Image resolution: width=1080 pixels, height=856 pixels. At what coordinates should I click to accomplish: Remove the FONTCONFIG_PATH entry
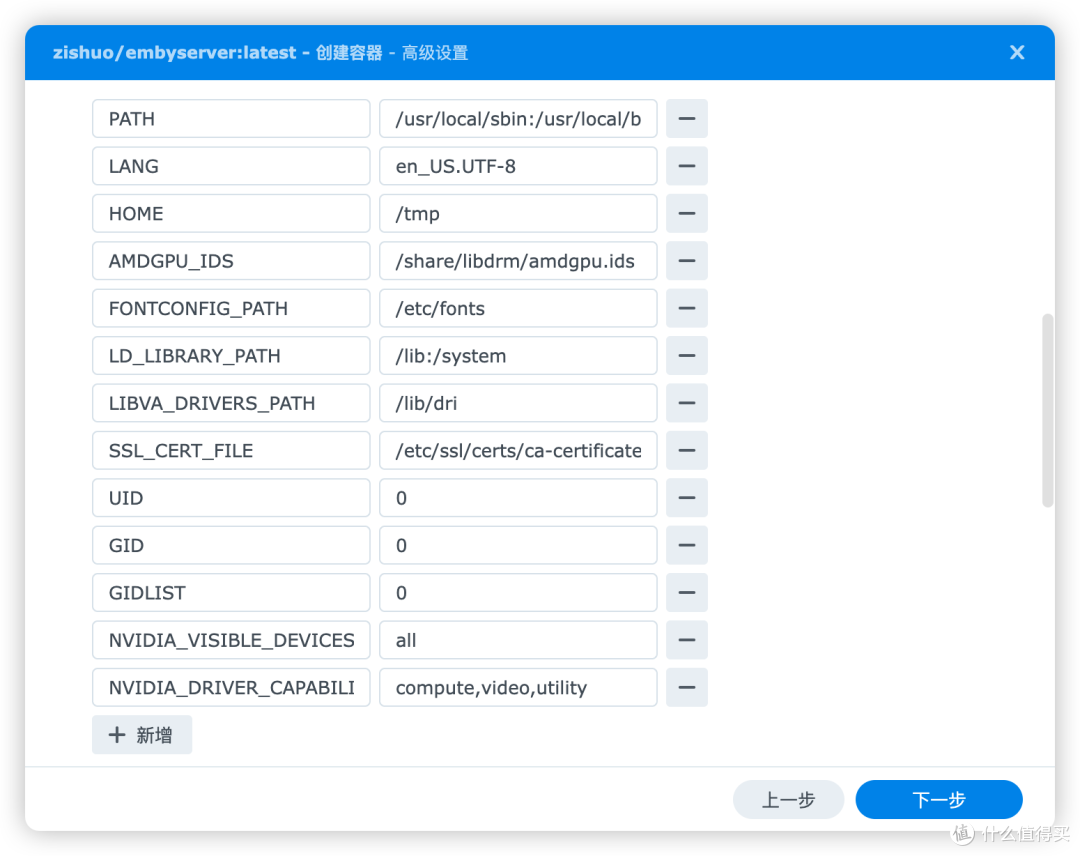coord(687,308)
